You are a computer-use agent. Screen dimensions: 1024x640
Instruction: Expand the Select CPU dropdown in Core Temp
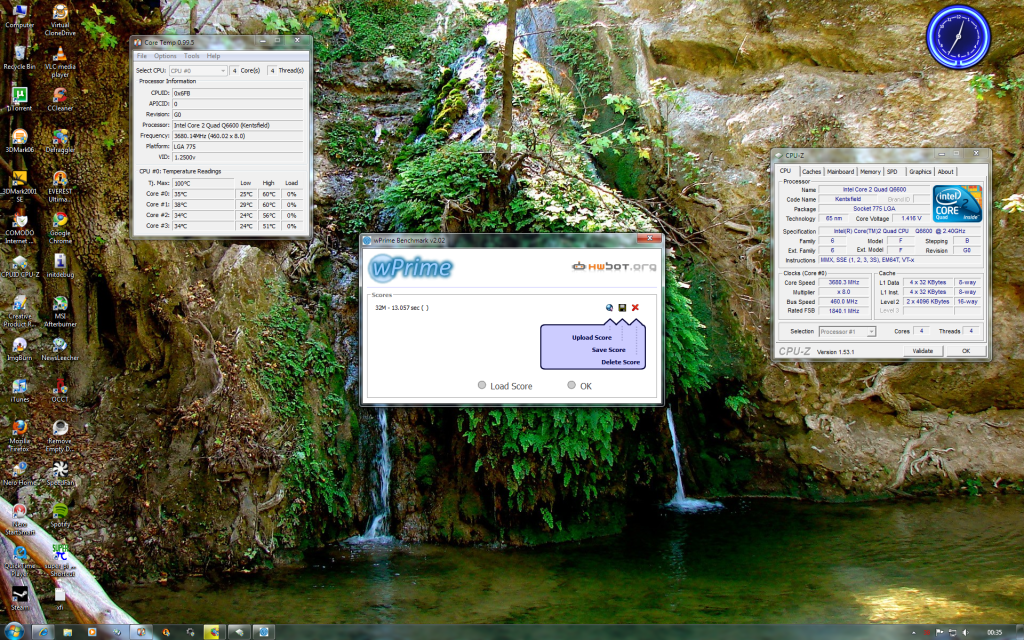click(x=198, y=71)
